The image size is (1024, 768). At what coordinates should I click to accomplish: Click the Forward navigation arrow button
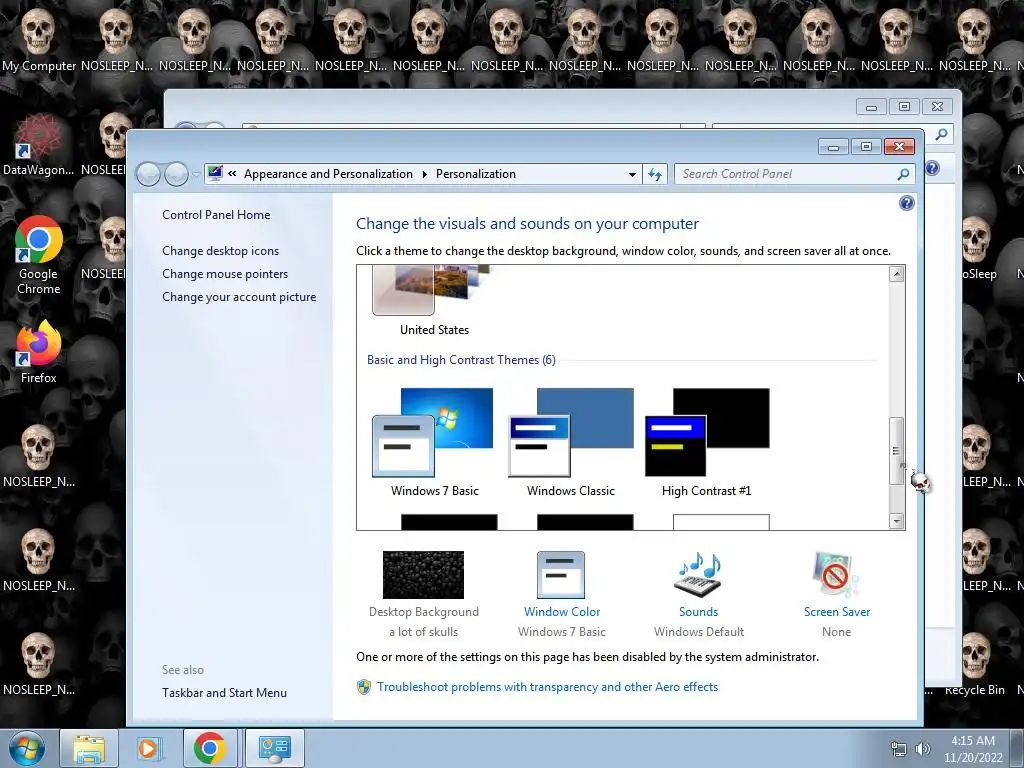(x=176, y=174)
